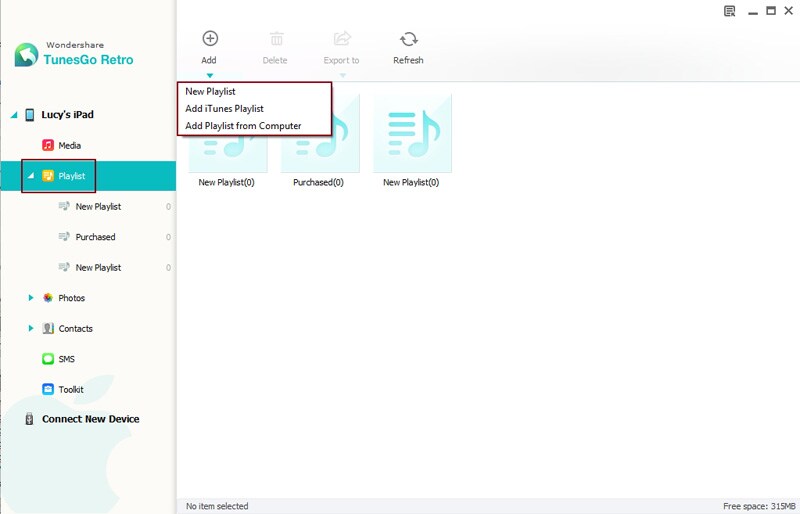The image size is (800, 514).
Task: Click the 'Free space: 315MB' status text
Action: (x=759, y=506)
